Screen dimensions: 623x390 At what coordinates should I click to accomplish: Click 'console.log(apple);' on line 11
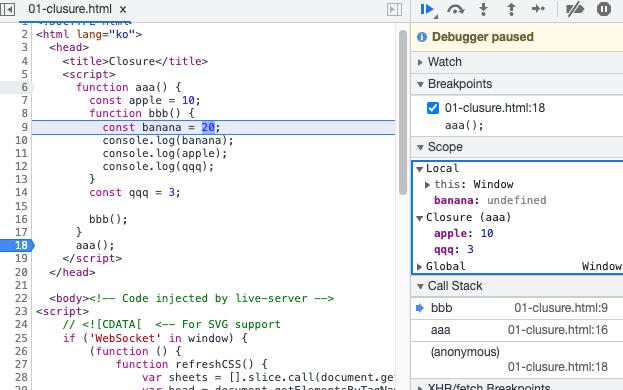[x=164, y=154]
